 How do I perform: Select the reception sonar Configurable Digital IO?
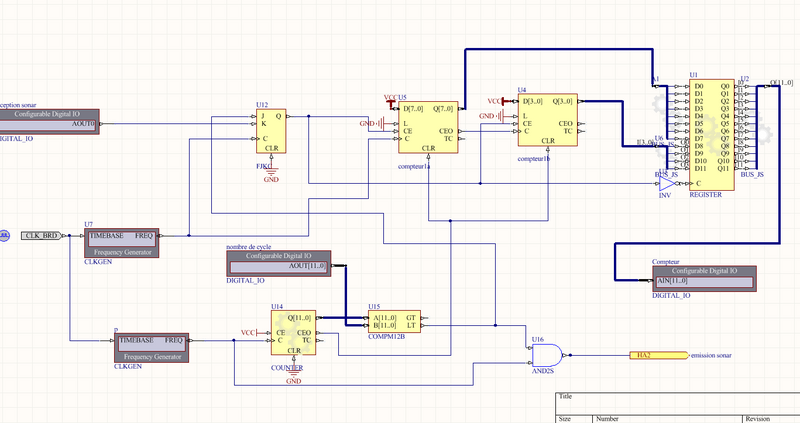48,119
